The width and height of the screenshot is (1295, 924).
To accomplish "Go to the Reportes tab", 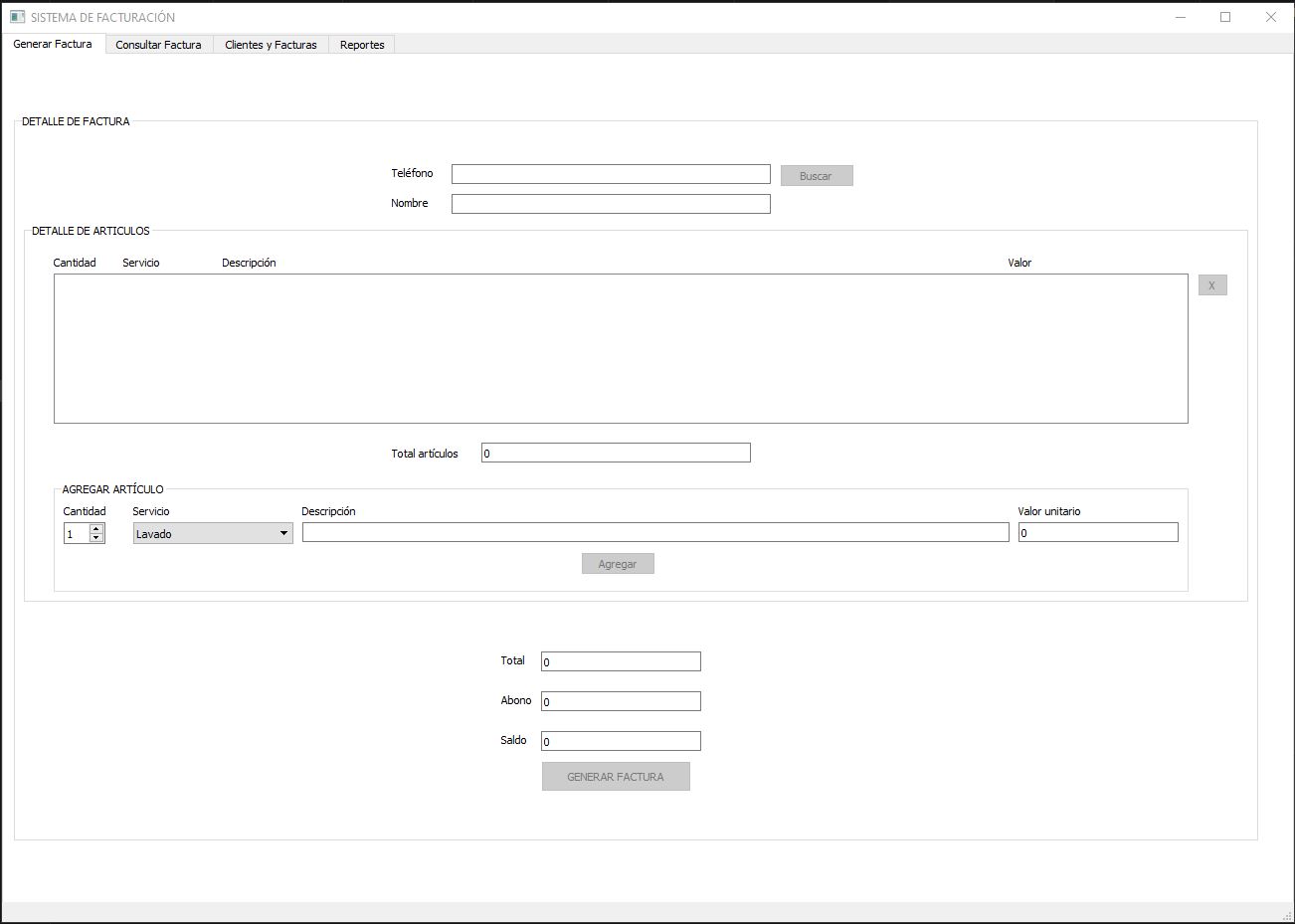I will [x=362, y=45].
